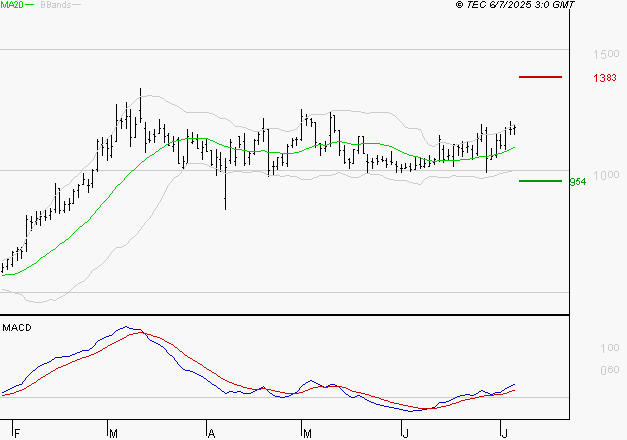
Task: Click the first M month marker after F
Action: coord(113,434)
